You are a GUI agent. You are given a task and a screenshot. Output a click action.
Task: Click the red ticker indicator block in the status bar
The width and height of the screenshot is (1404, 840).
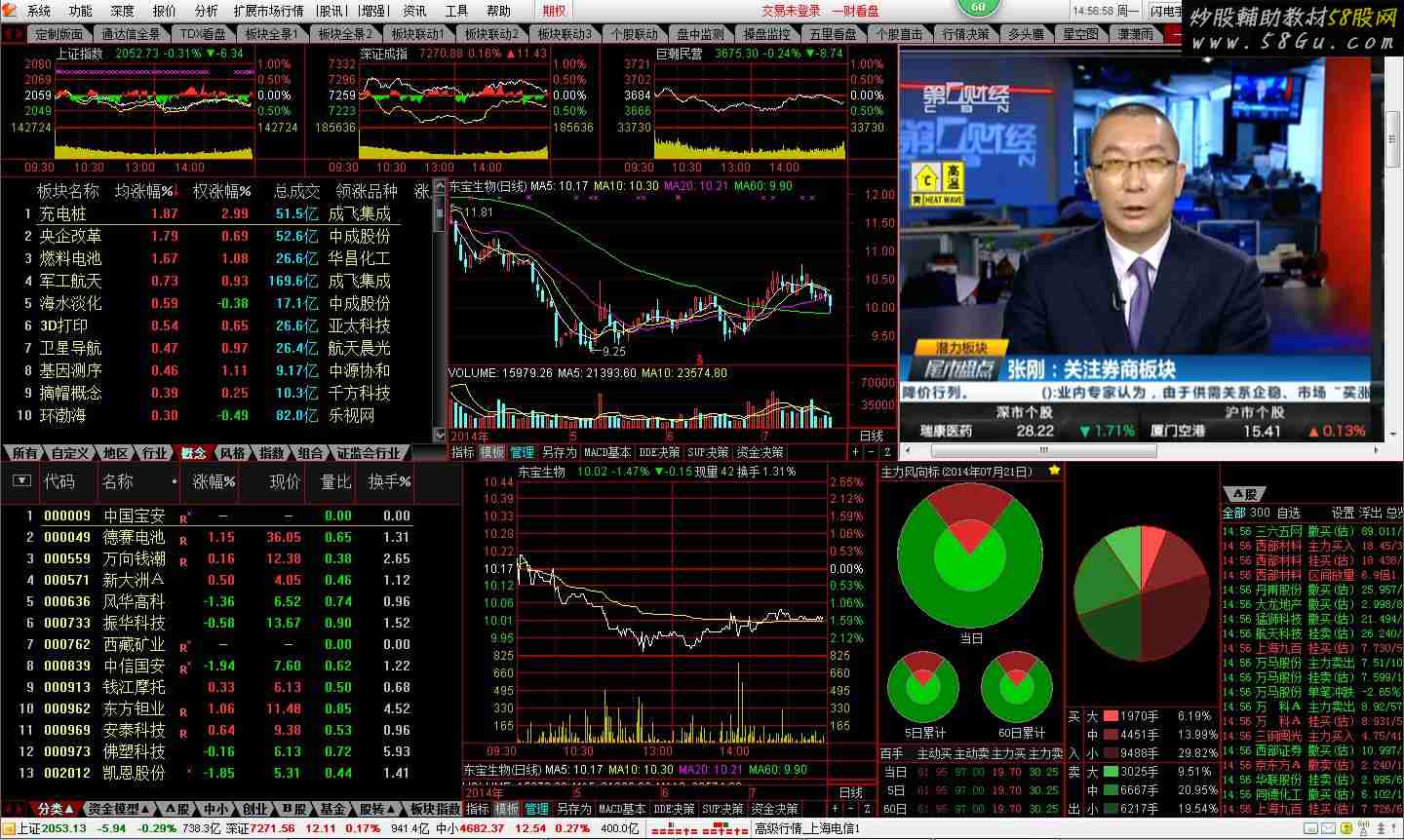click(x=698, y=828)
